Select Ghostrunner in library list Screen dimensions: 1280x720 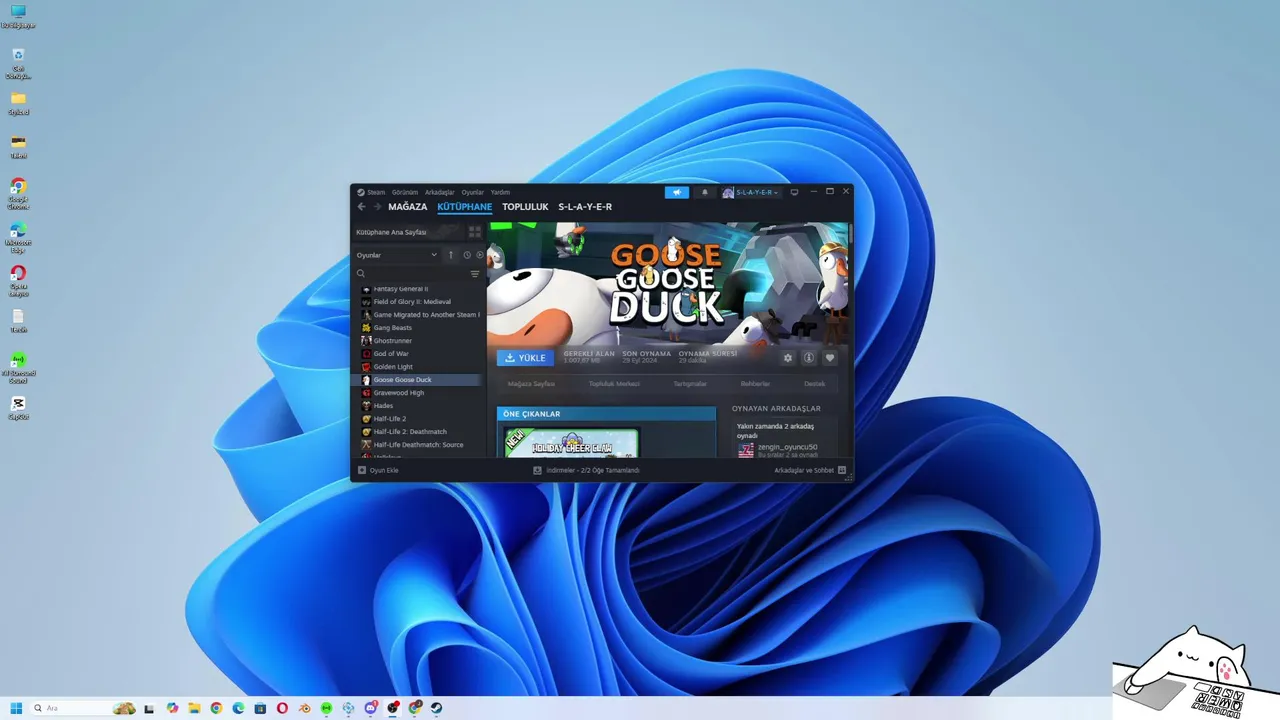[392, 340]
